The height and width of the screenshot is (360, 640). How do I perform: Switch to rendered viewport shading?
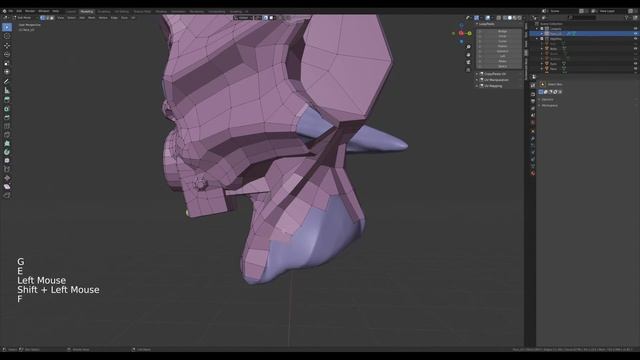coord(519,18)
